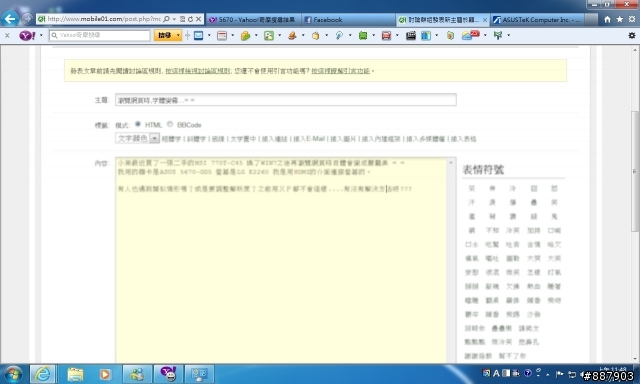
Task: Open Yahoo toolbar settings gear
Action: [x=632, y=36]
